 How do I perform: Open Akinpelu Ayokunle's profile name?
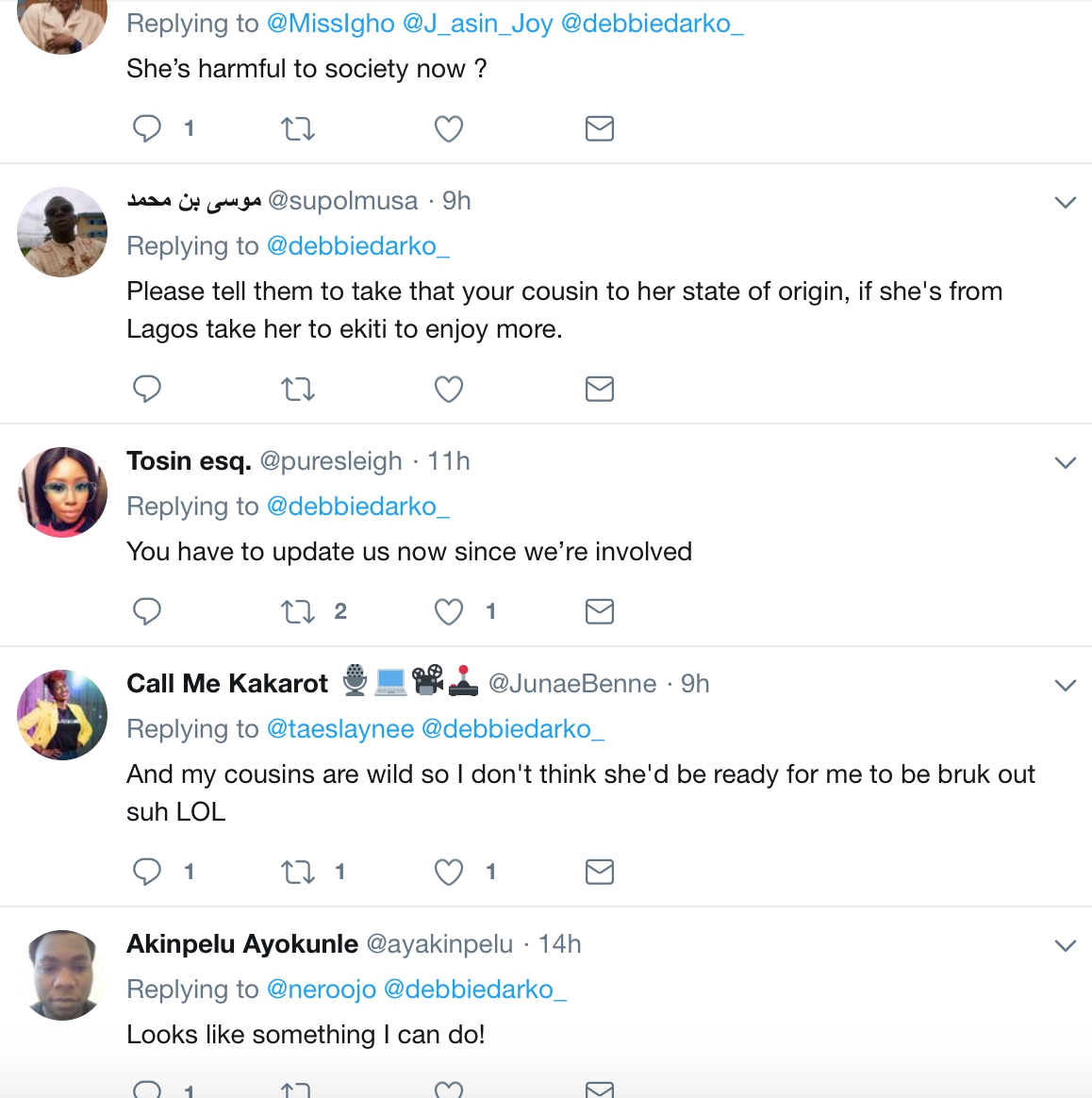click(x=242, y=944)
